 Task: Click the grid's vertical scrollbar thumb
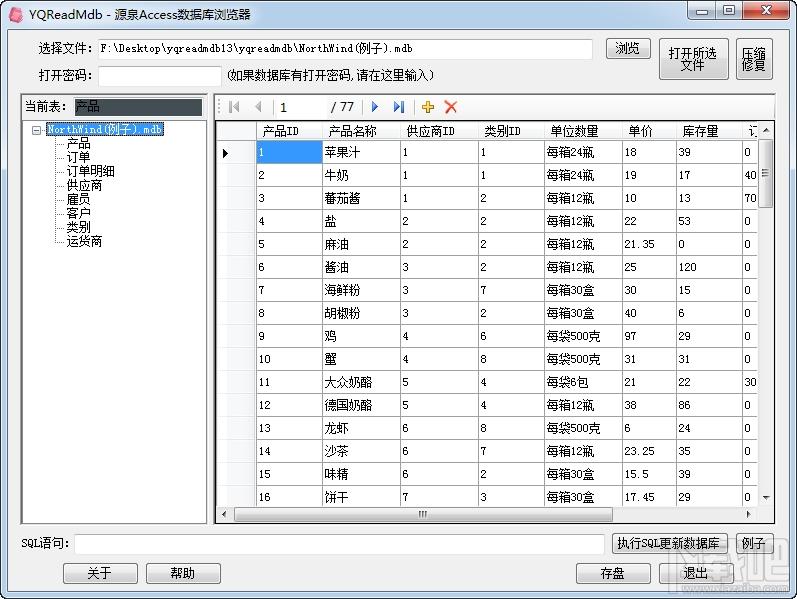(766, 173)
